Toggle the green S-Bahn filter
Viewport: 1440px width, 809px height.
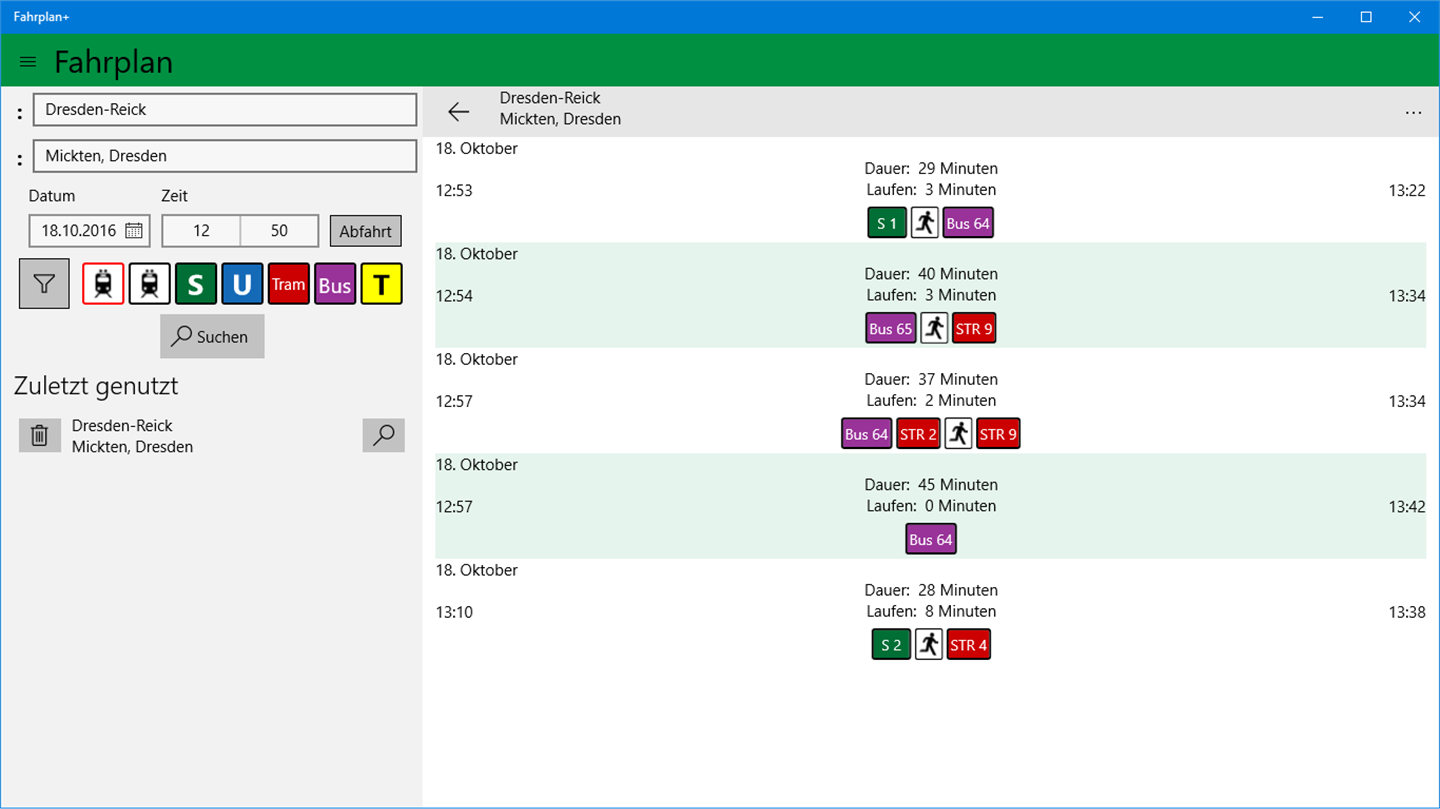pyautogui.click(x=196, y=284)
